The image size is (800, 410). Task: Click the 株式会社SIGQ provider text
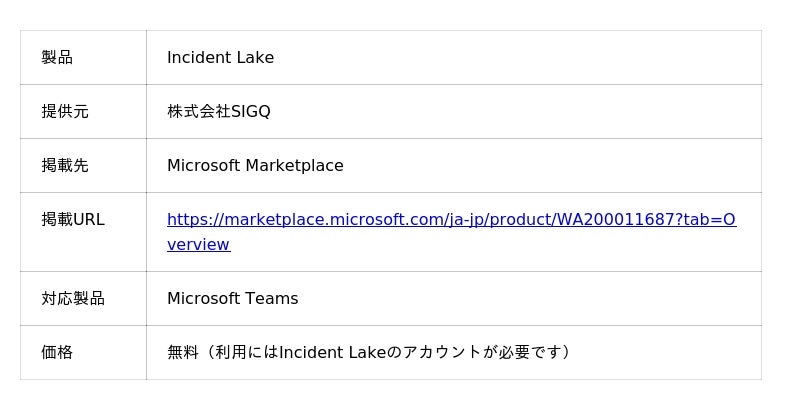(x=219, y=112)
